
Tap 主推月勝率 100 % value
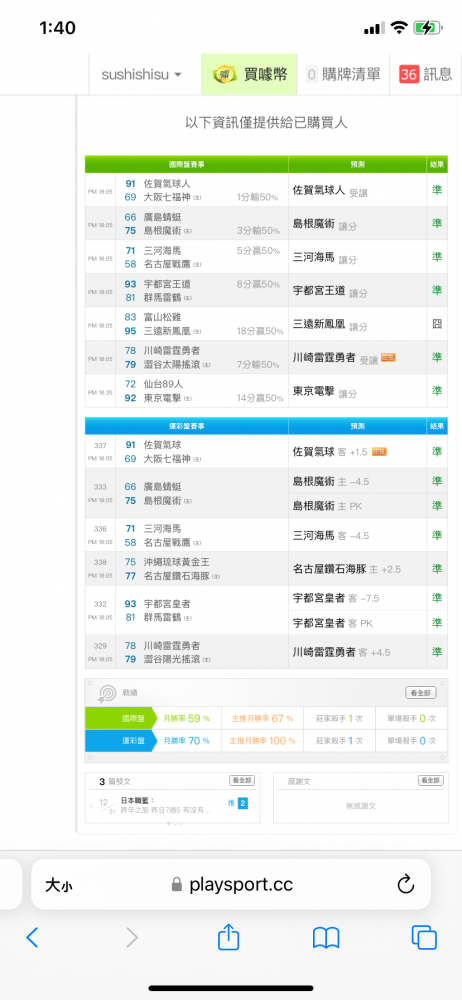tap(262, 740)
